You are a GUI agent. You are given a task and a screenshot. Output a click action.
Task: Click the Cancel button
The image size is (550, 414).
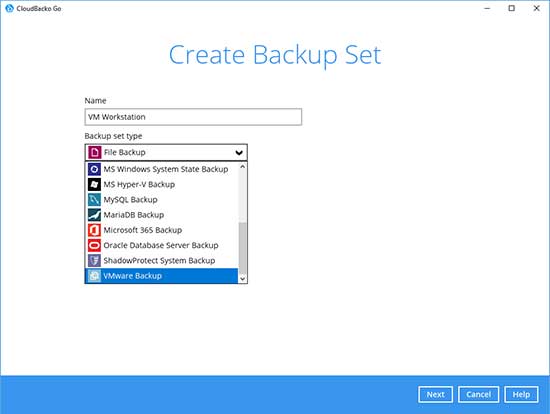(x=478, y=395)
